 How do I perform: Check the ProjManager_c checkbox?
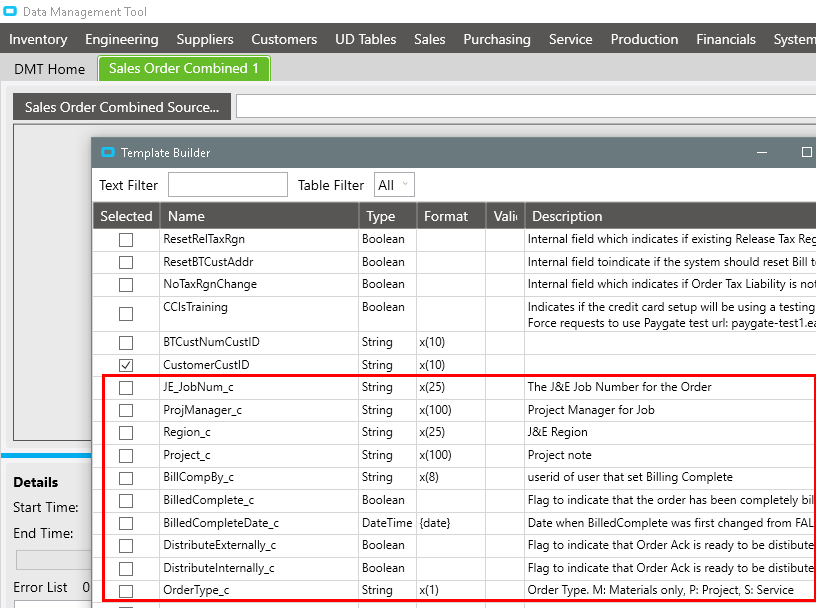pos(126,410)
